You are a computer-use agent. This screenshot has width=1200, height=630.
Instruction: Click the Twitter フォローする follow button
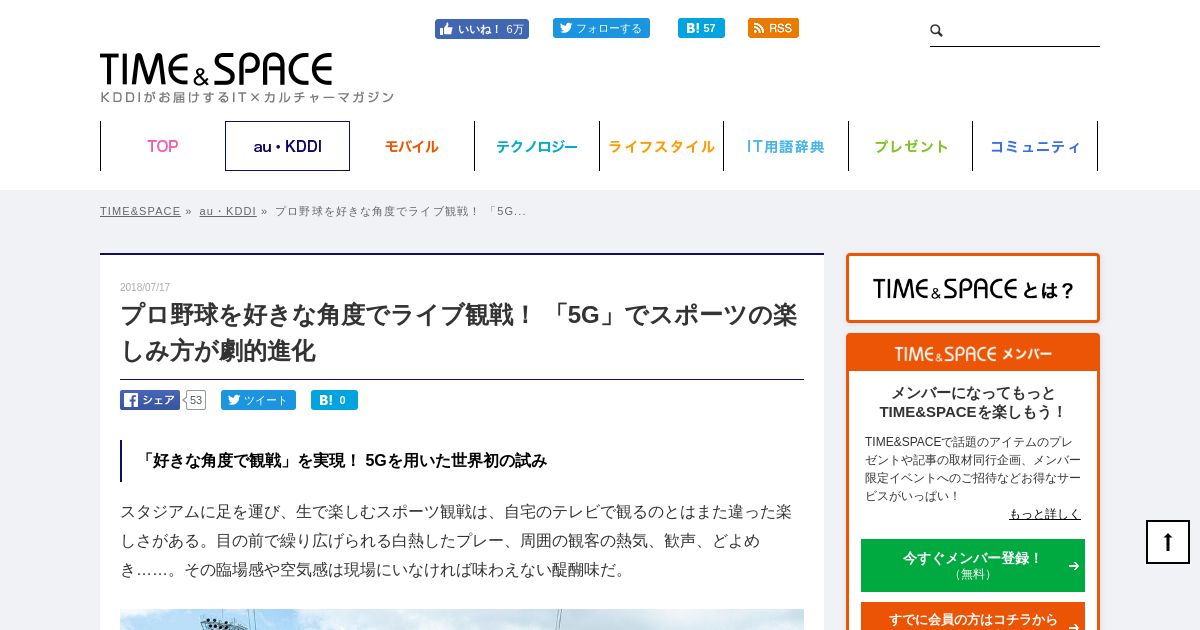(x=601, y=28)
